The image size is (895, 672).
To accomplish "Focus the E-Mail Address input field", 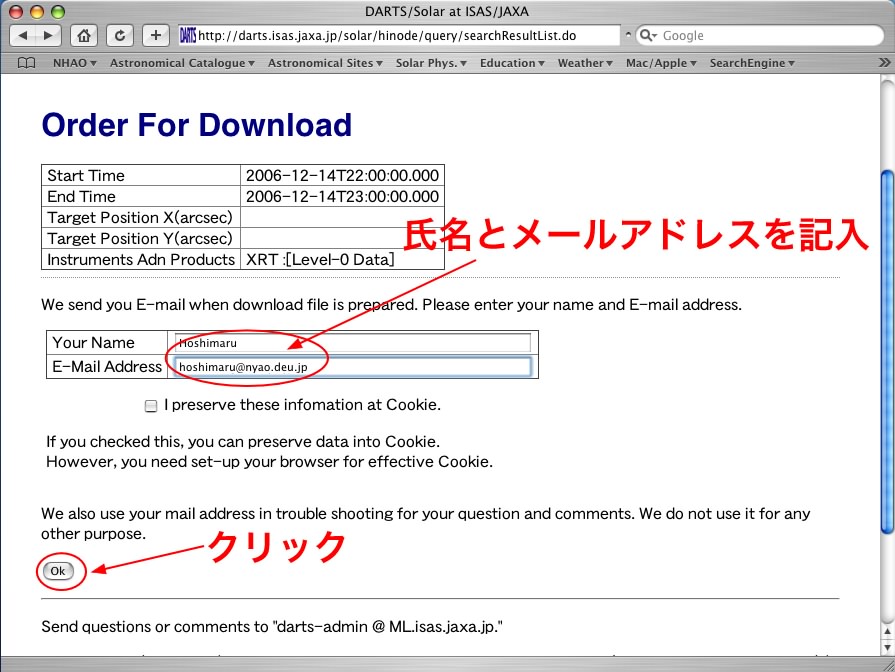I will click(x=352, y=367).
